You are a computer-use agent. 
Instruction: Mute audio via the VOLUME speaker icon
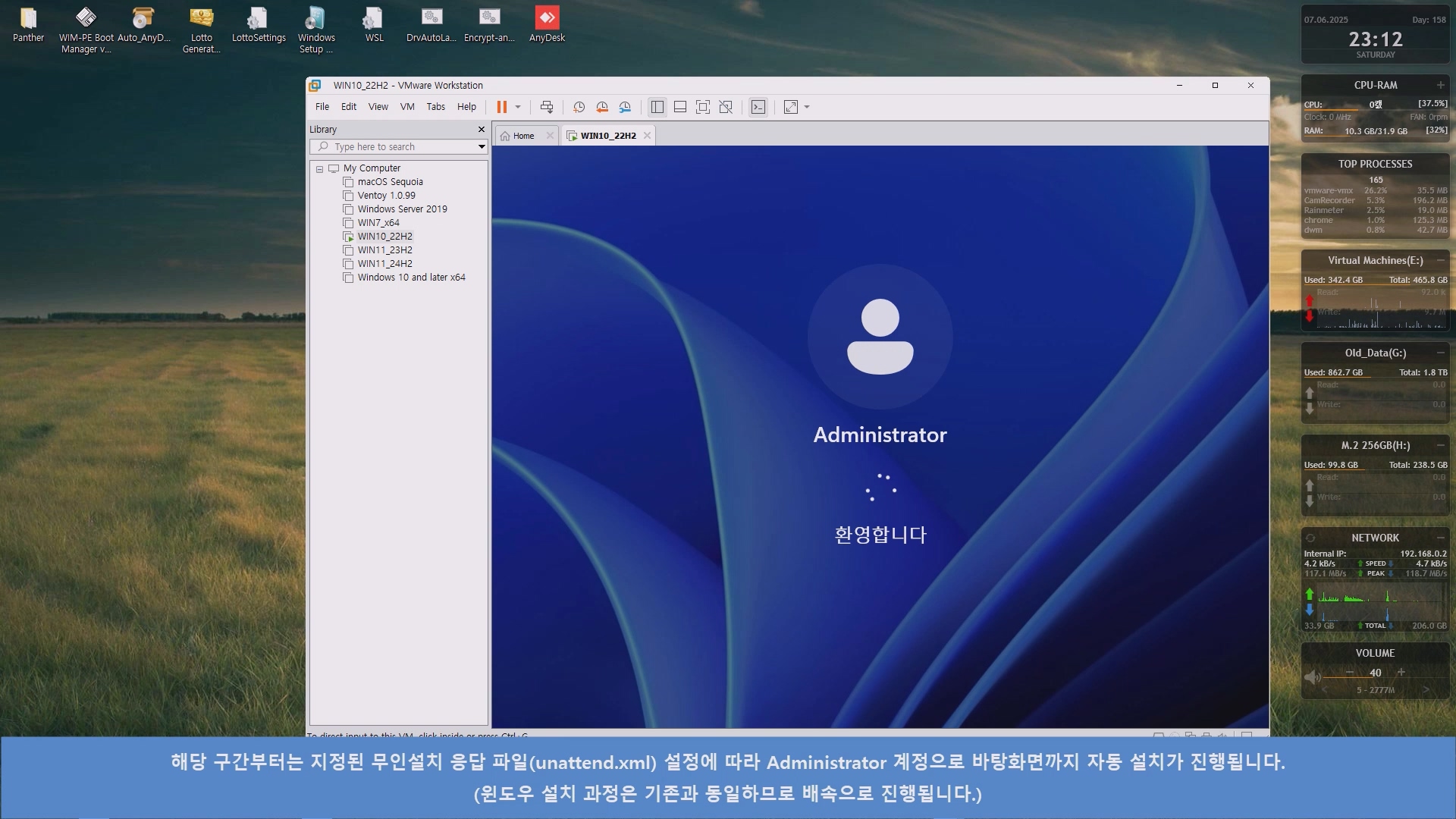[x=1312, y=676]
